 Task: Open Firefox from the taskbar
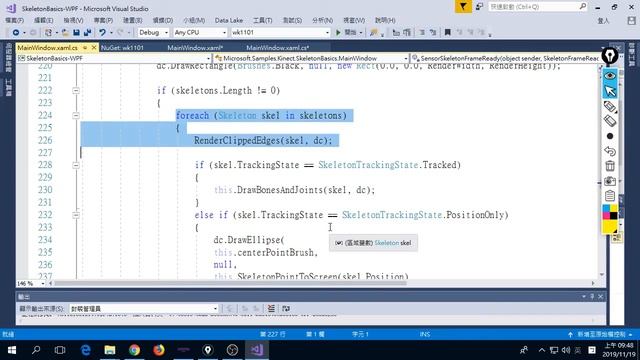(159, 350)
